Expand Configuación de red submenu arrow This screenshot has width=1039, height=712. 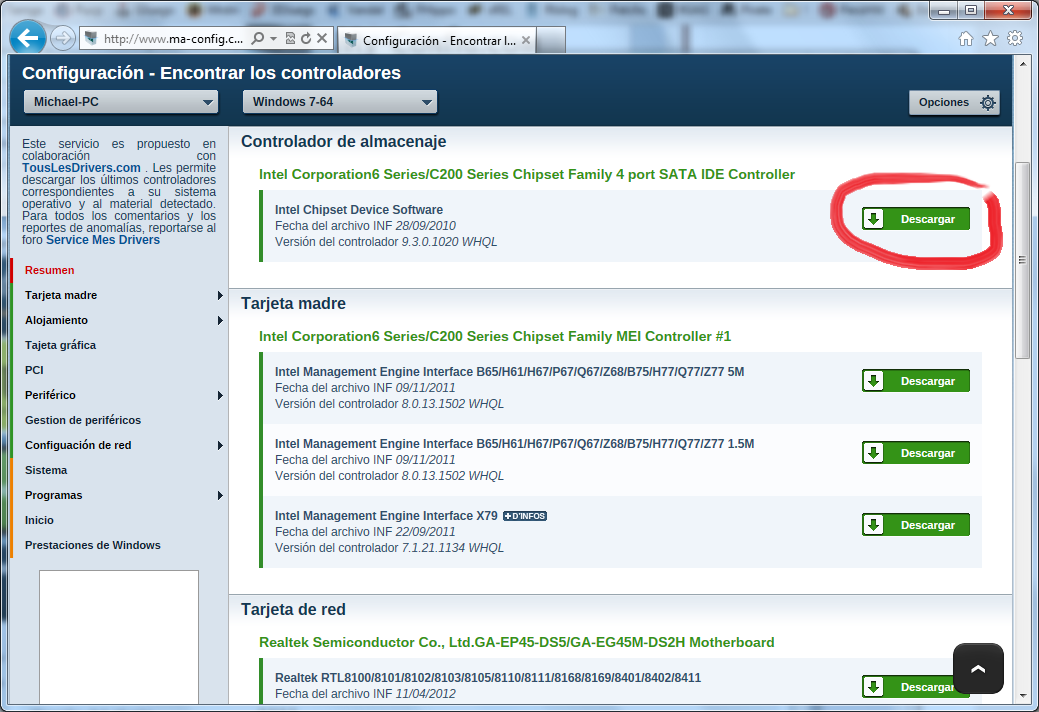click(x=220, y=445)
